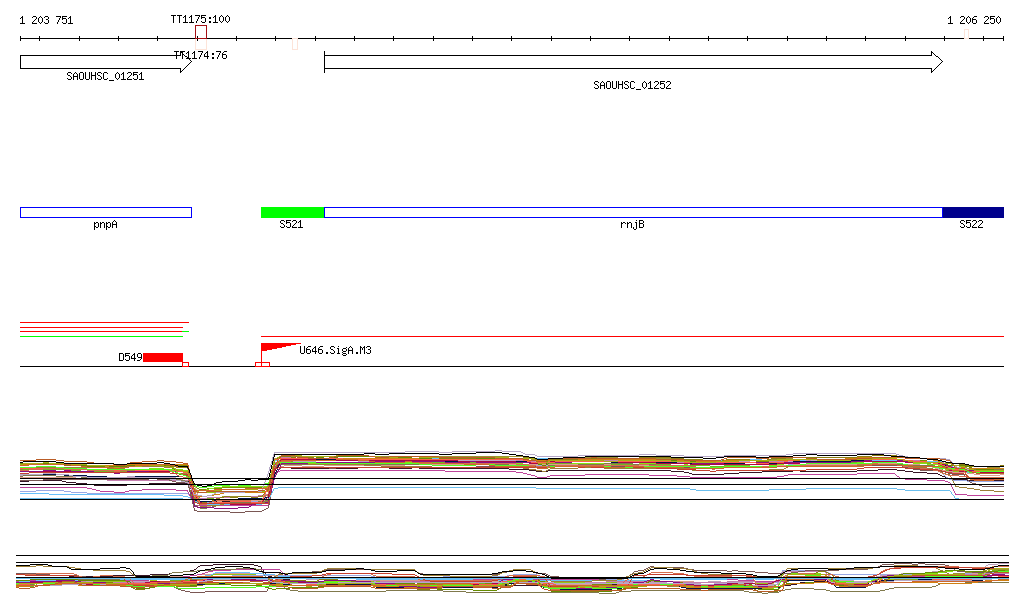The height and width of the screenshot is (611, 1024).
Task: Click the small red square right of D549
Action: (186, 365)
